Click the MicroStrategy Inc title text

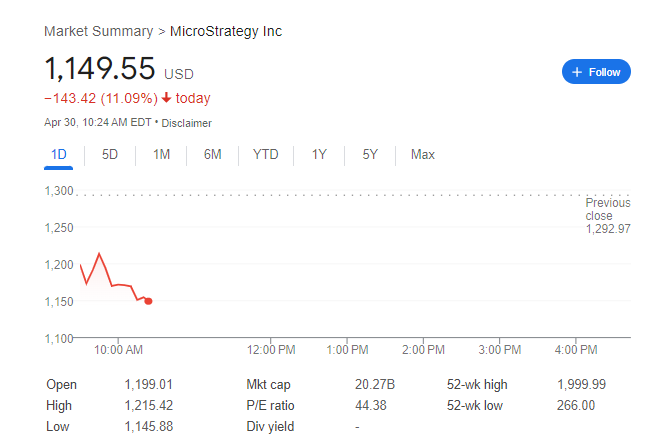(x=226, y=31)
